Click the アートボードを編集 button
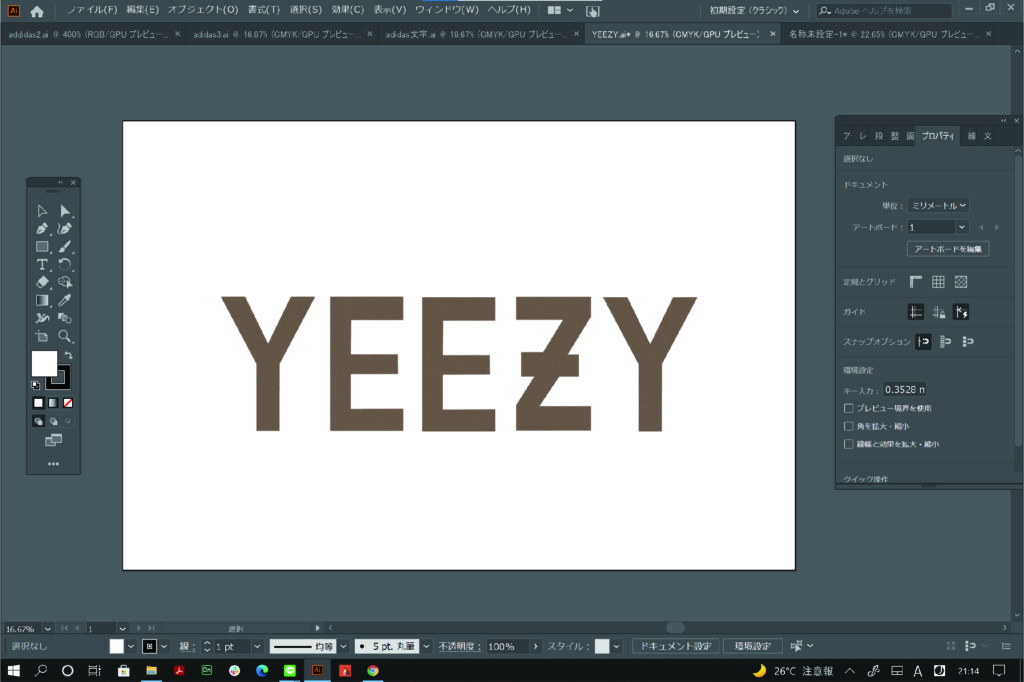Screen dimensions: 1024x682 pos(947,248)
